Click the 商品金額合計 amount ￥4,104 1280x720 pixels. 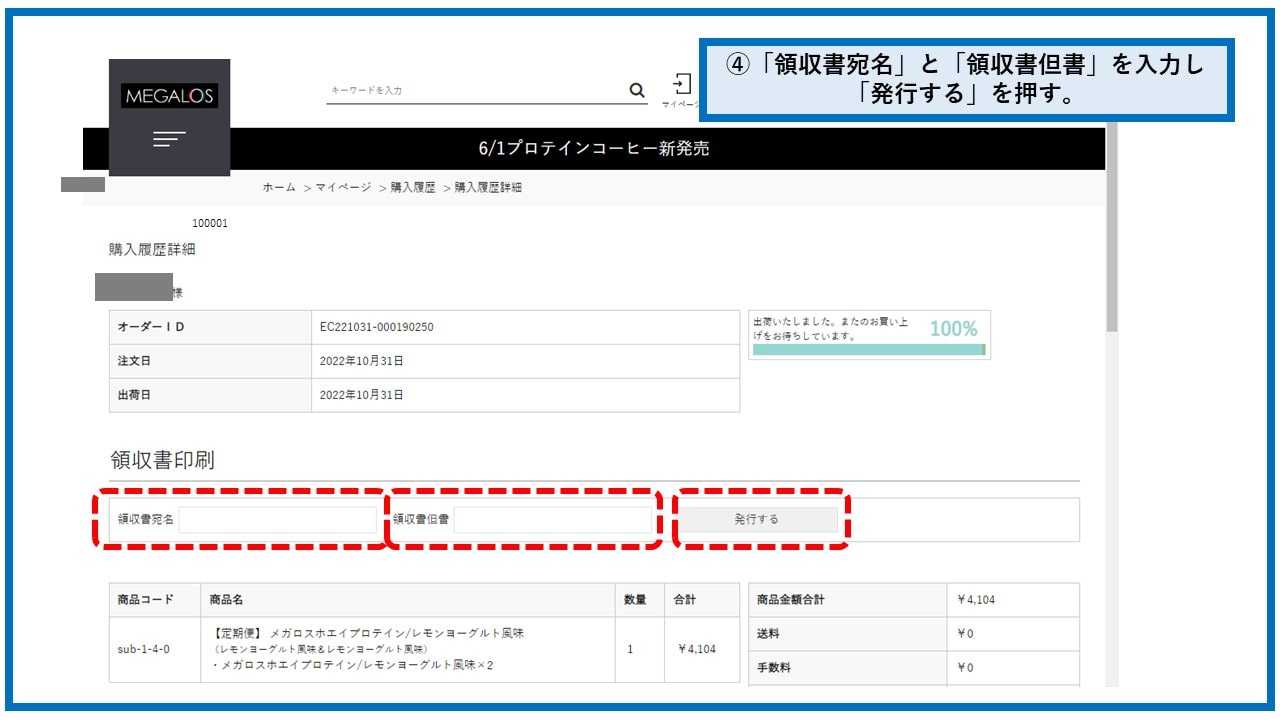(975, 600)
